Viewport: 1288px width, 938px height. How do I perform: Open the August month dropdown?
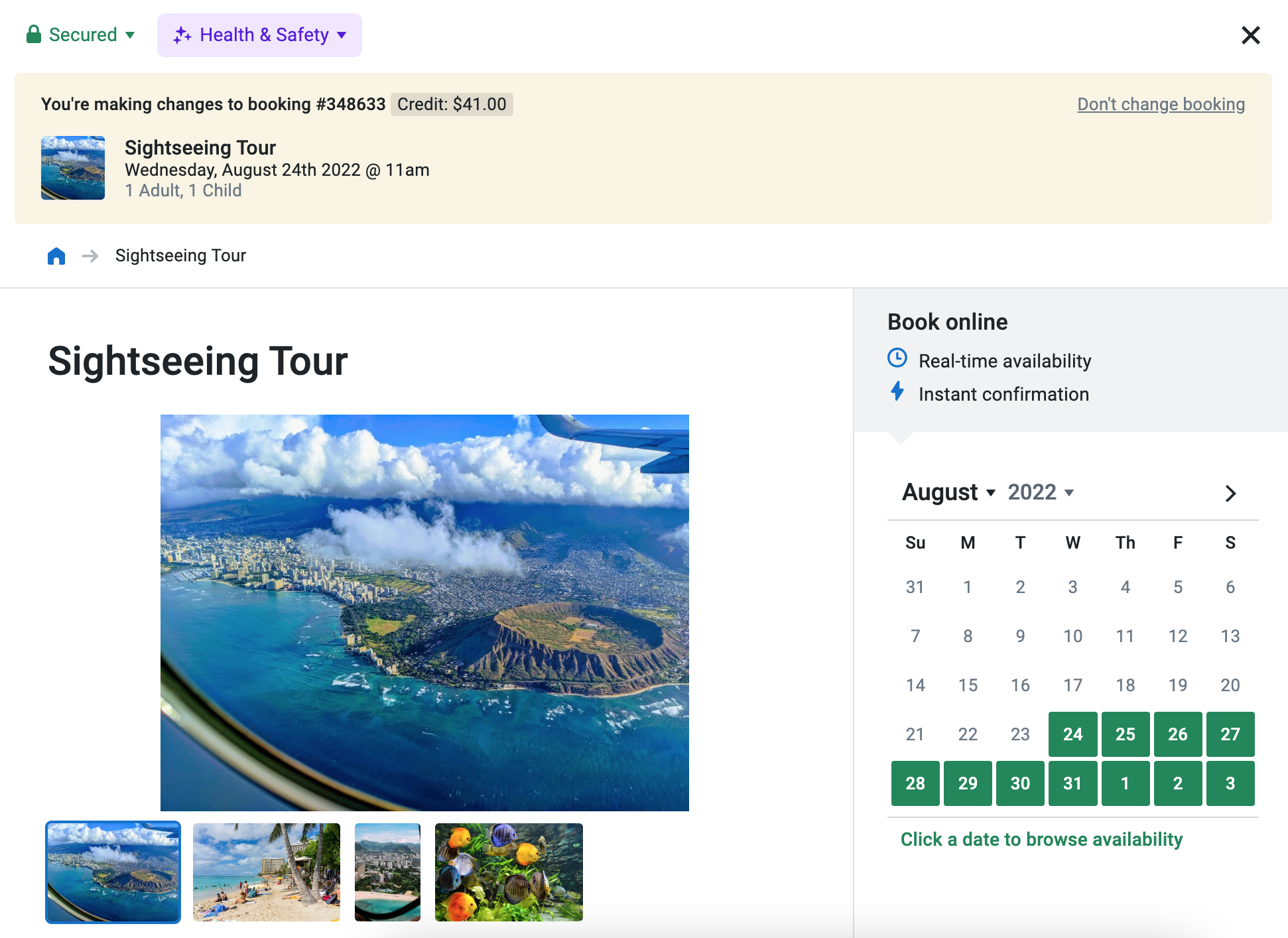948,492
